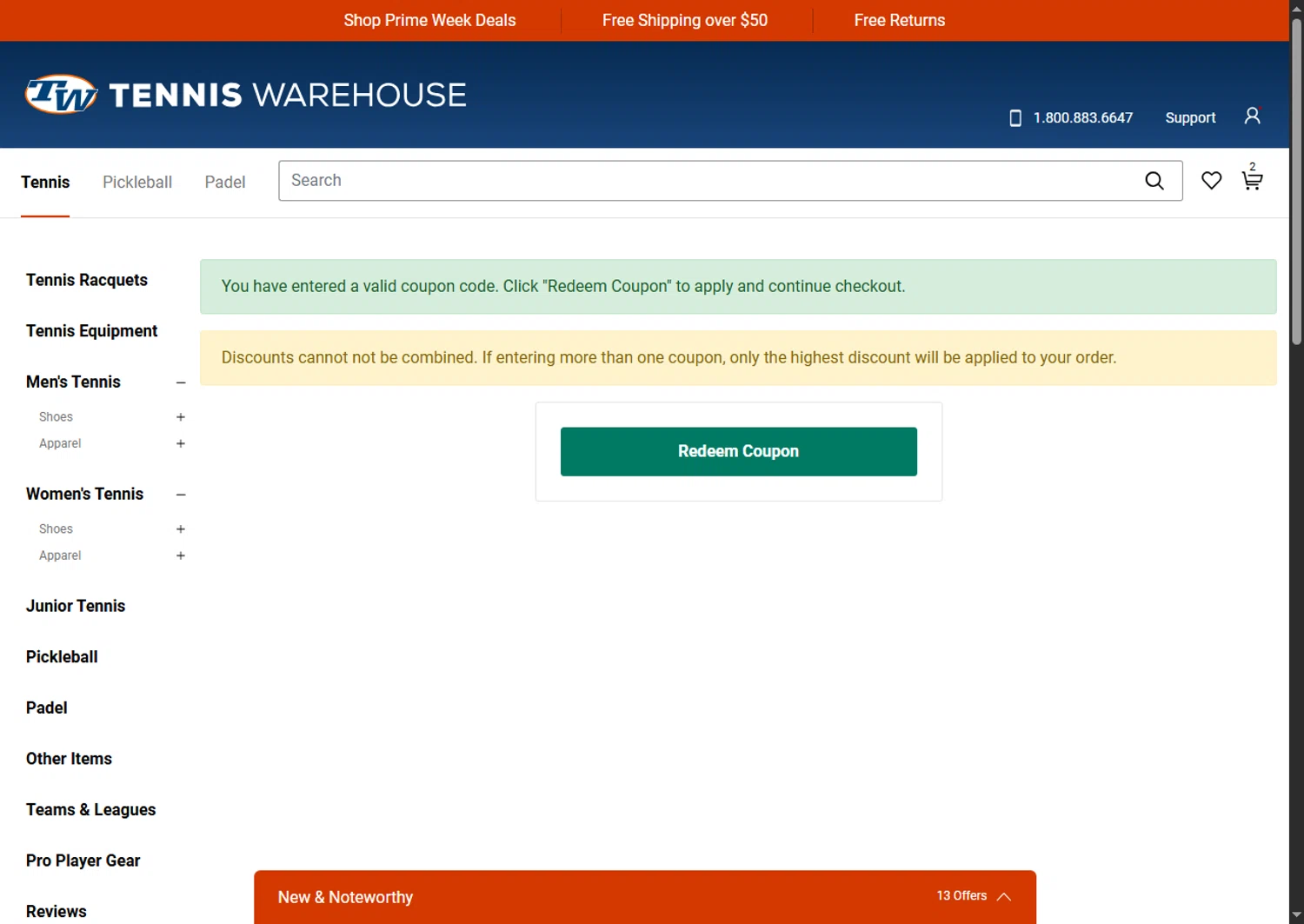Open Pro Player Gear in sidebar
1304x924 pixels.
pos(83,861)
